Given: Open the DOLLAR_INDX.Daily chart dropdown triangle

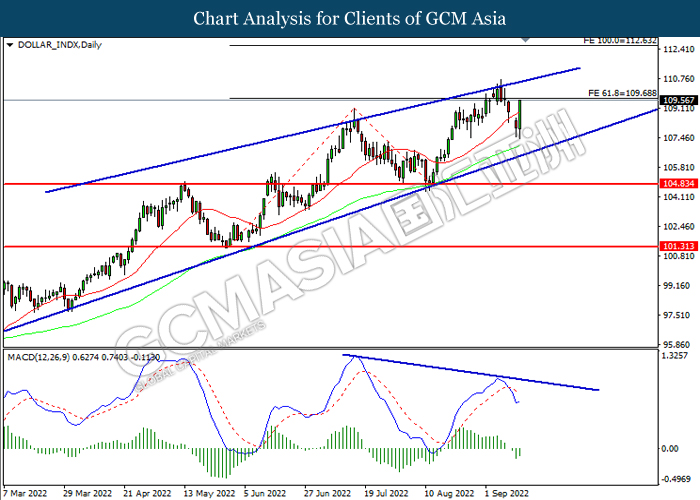Looking at the screenshot, I should pos(10,45).
